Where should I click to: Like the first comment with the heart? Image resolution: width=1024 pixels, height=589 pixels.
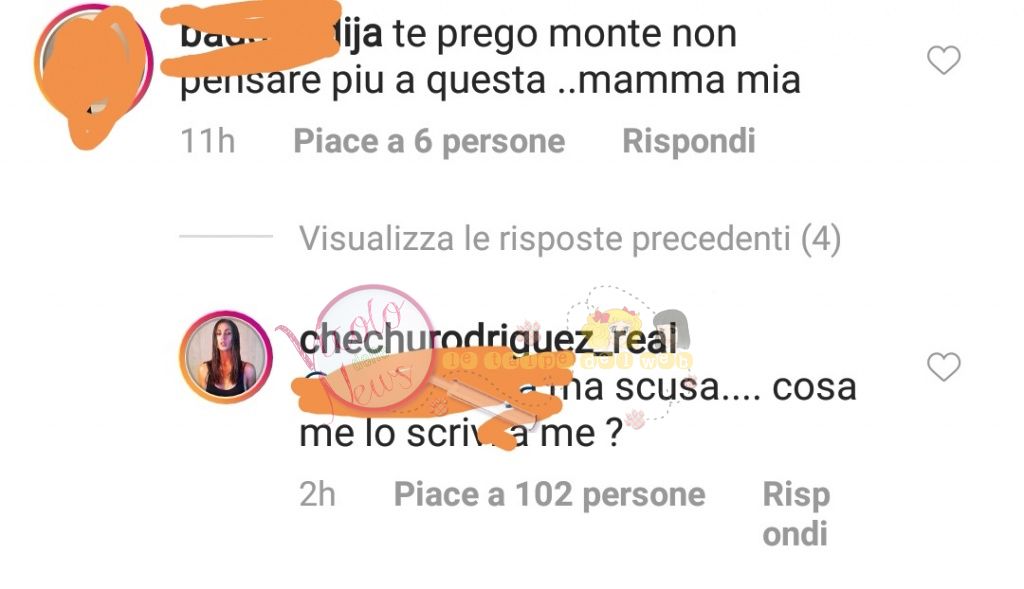pos(944,60)
